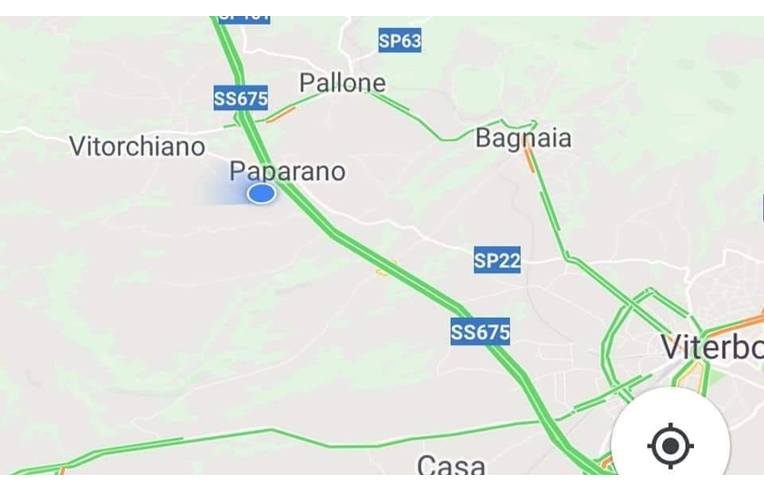Tap the upper SS675 road badge
This screenshot has width=764, height=492.
(241, 98)
